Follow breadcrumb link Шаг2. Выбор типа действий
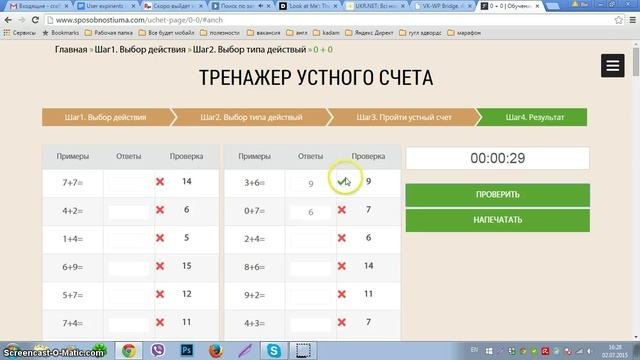This screenshot has width=640, height=360. (249, 49)
